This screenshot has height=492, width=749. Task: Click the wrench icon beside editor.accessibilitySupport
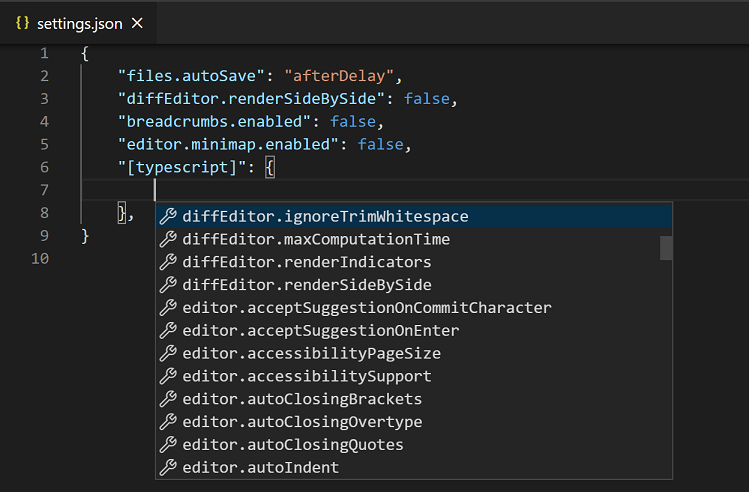(x=168, y=376)
